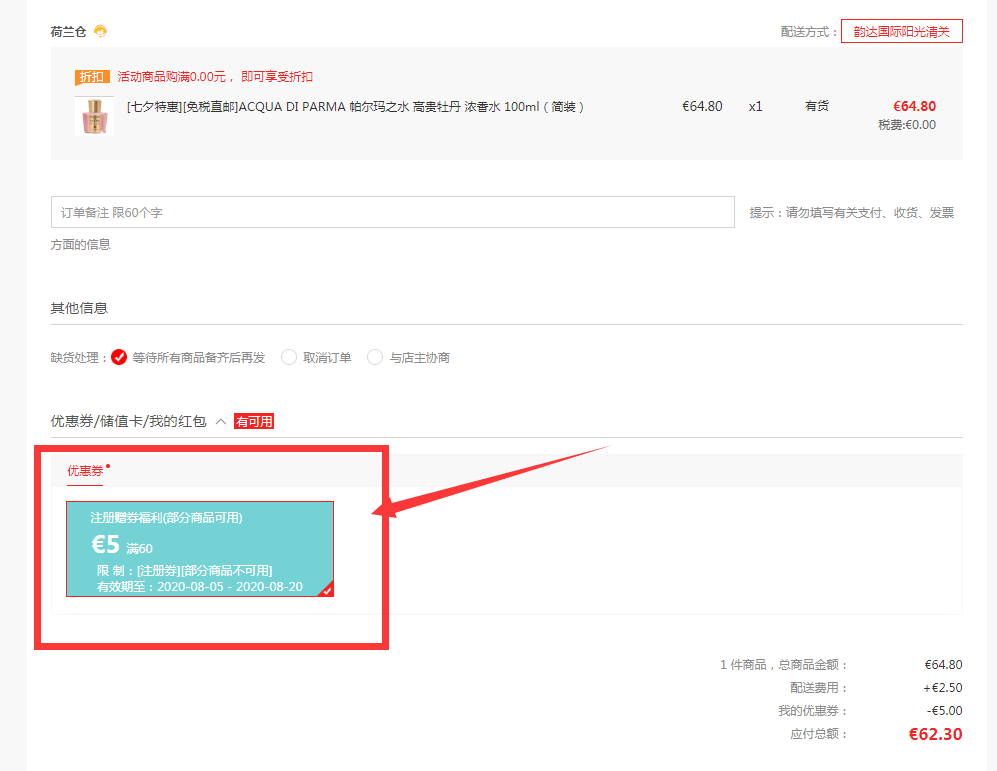Click the red 有可用 badge
The width and height of the screenshot is (997, 771).
tap(254, 421)
